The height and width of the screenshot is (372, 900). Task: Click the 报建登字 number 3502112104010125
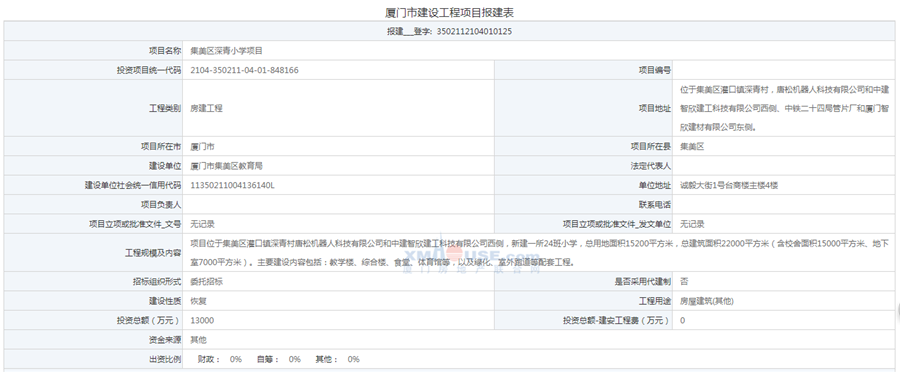coord(474,32)
